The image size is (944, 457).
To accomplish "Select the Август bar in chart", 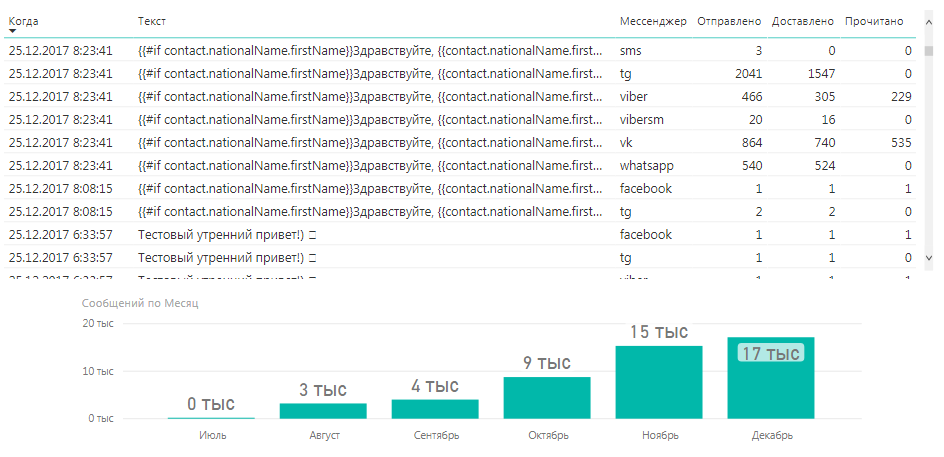I will coord(323,411).
